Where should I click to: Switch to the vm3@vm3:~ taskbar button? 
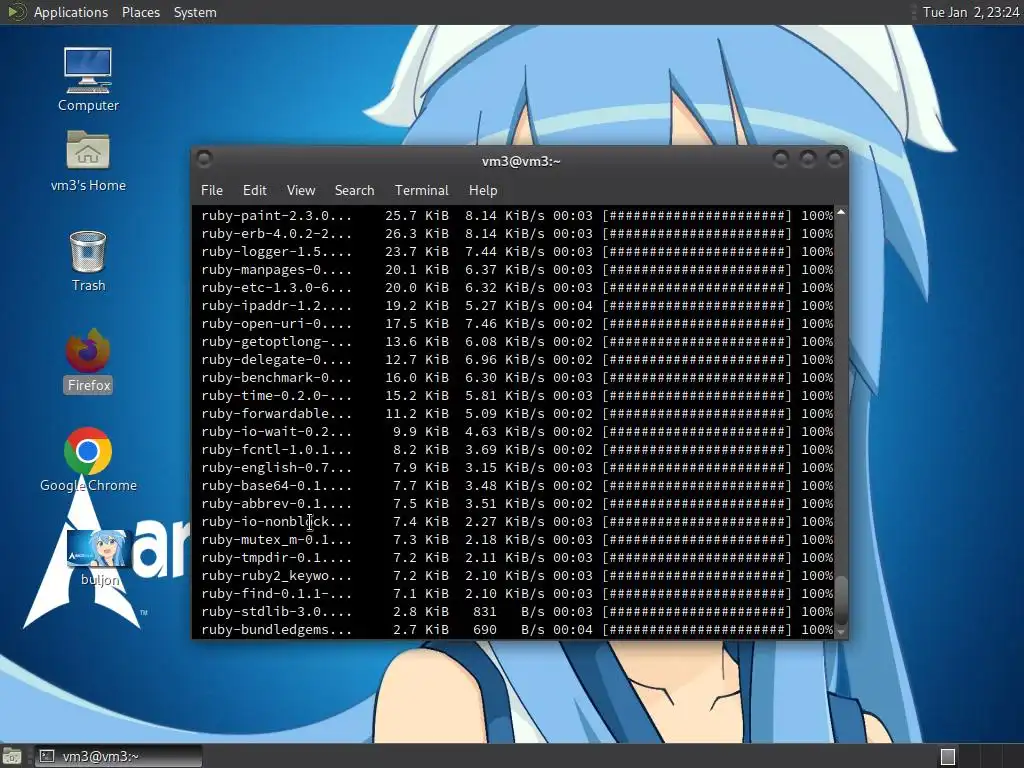click(x=118, y=756)
